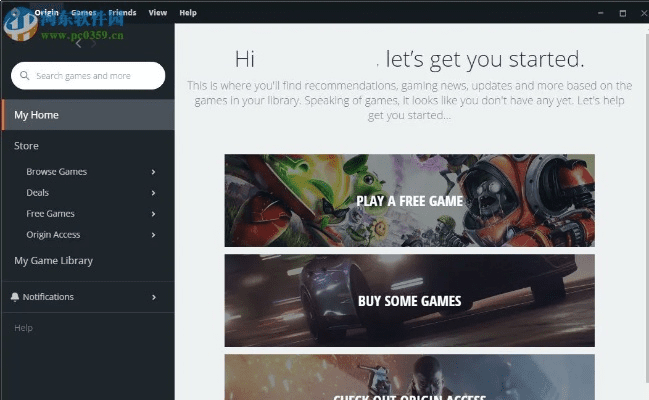Expand the Deals submenu arrow
This screenshot has width=649, height=400.
[153, 193]
